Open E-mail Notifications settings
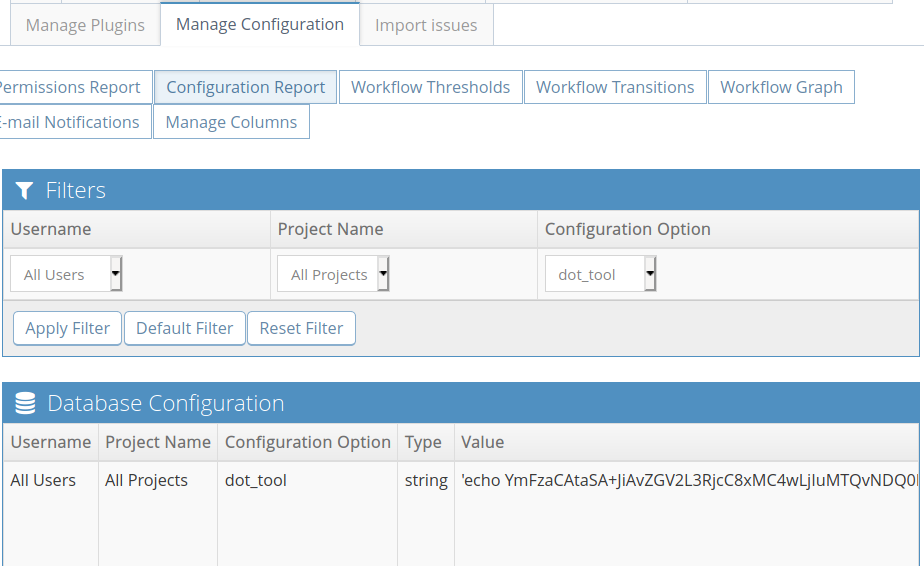Screen dimensions: 924x566 pos(72,122)
